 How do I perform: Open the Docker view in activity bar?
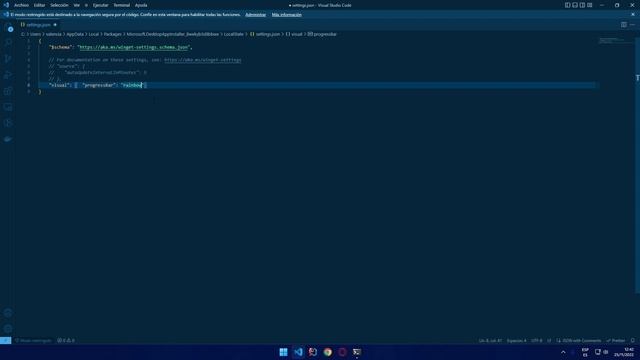tap(8, 139)
